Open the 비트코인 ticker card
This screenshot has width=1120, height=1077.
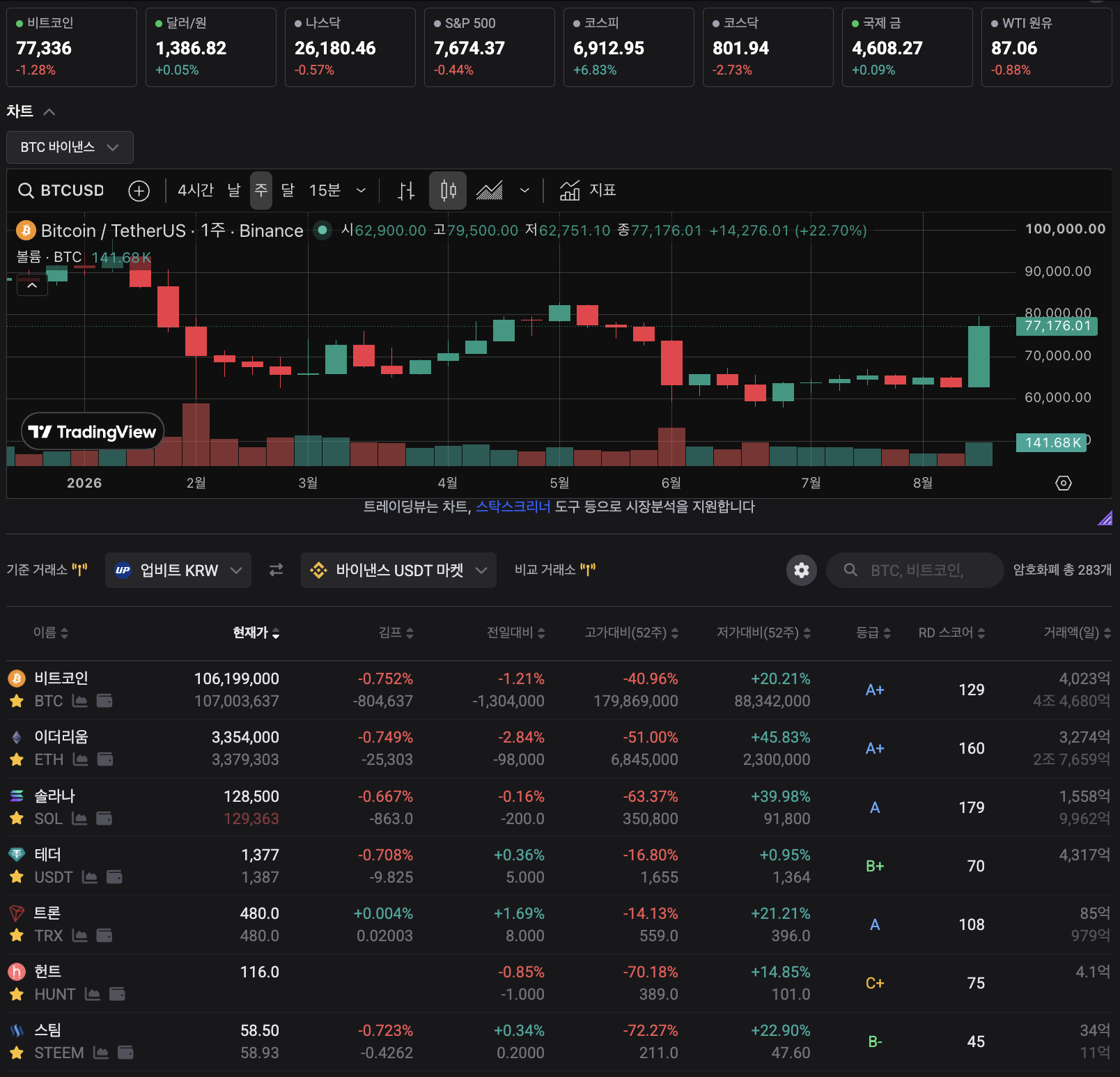[x=72, y=47]
